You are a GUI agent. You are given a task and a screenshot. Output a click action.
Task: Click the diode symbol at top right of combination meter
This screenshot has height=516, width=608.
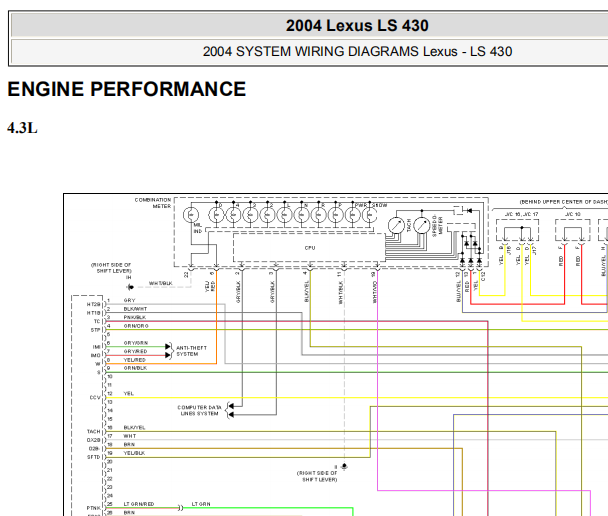tap(469, 211)
